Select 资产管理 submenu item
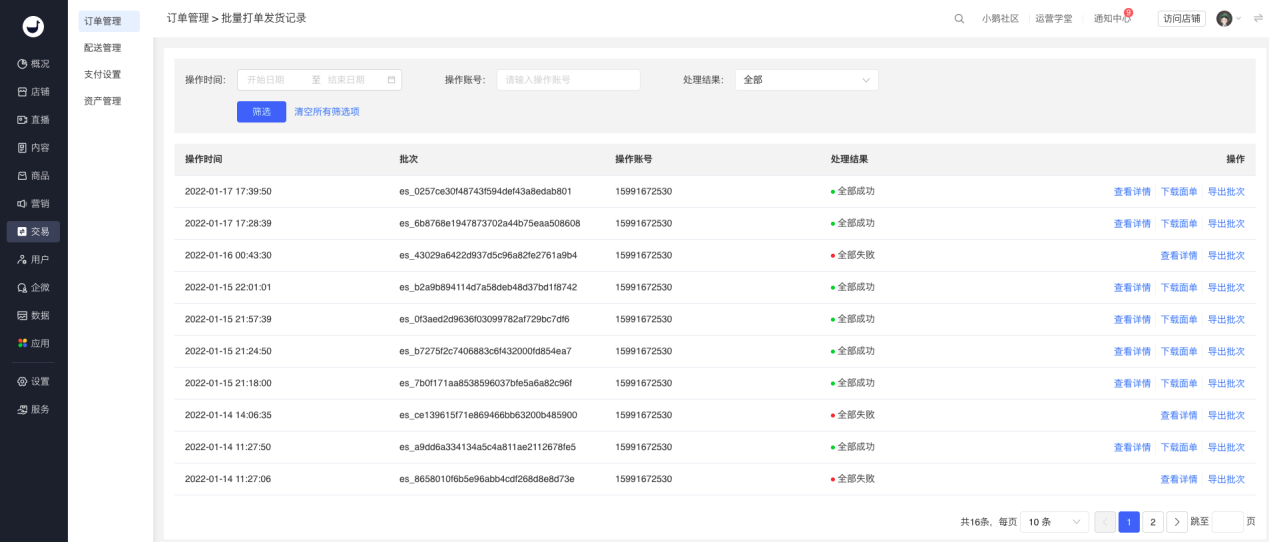Image resolution: width=1269 pixels, height=542 pixels. tap(103, 102)
